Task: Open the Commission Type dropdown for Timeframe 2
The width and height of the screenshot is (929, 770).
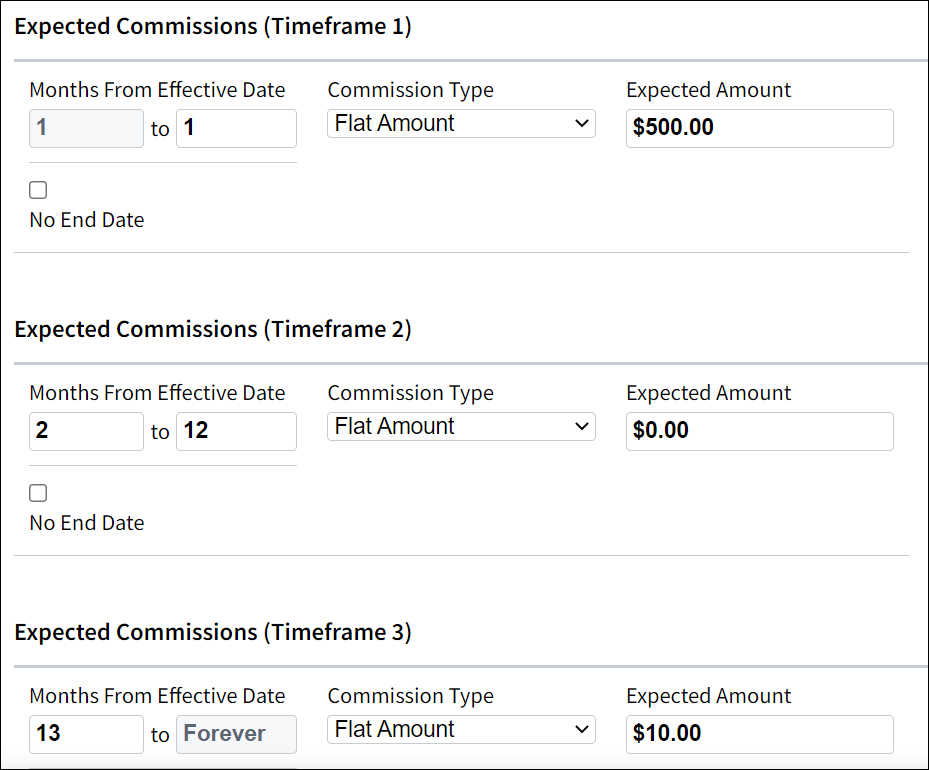Action: [460, 426]
